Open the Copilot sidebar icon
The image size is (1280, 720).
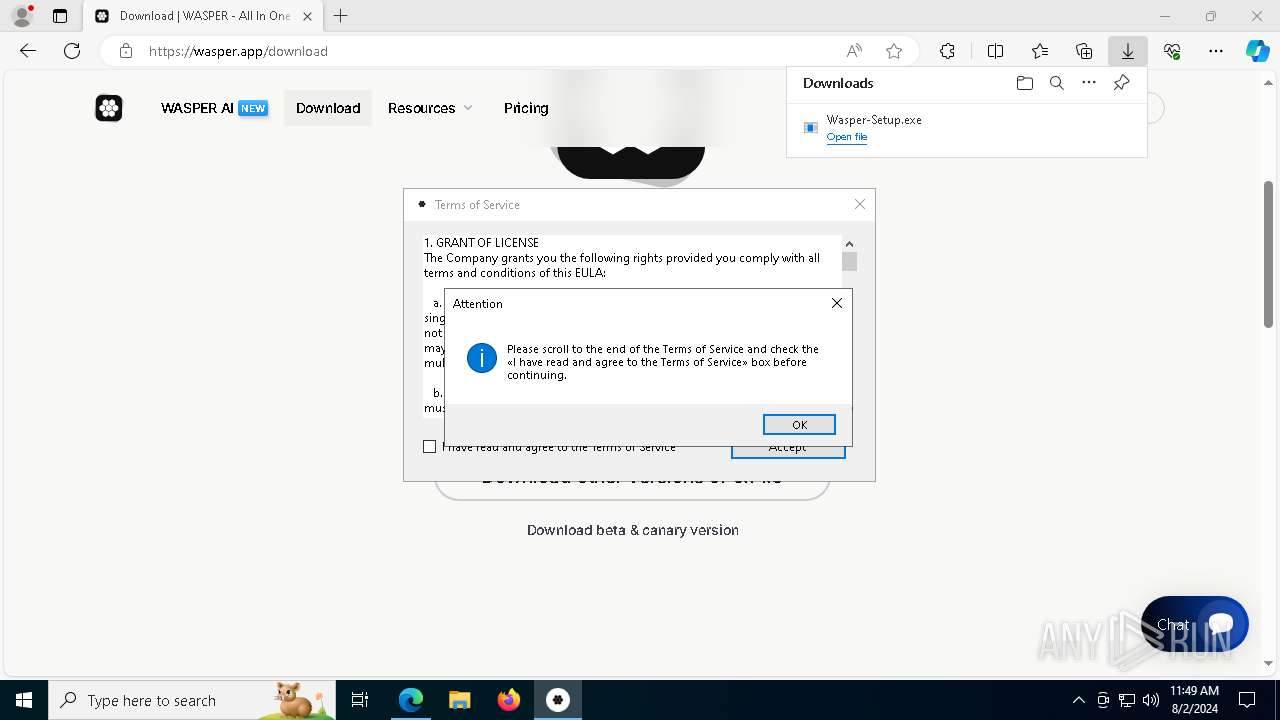tap(1258, 51)
